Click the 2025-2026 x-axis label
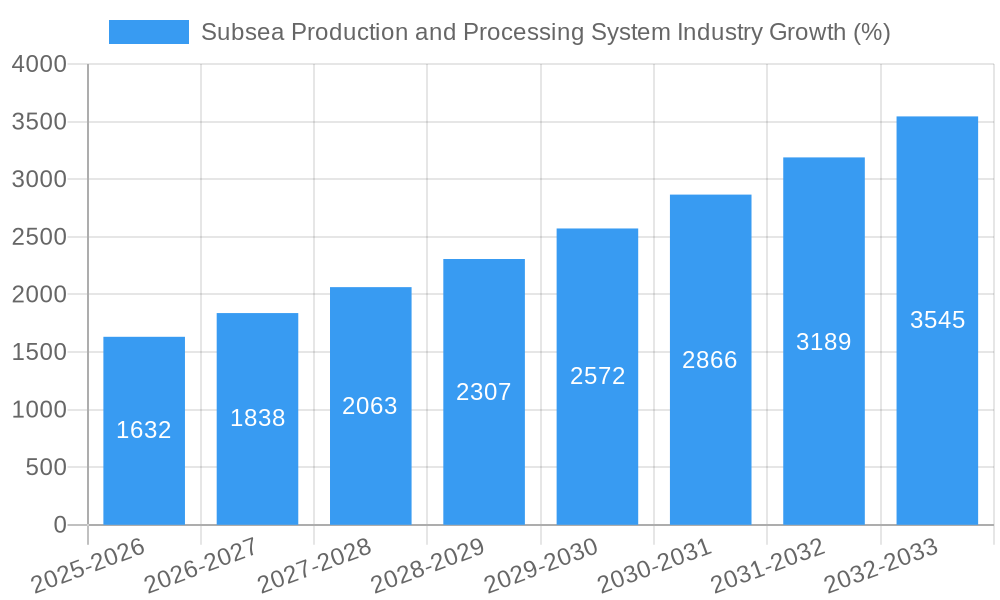Image resolution: width=1000 pixels, height=600 pixels. point(89,566)
